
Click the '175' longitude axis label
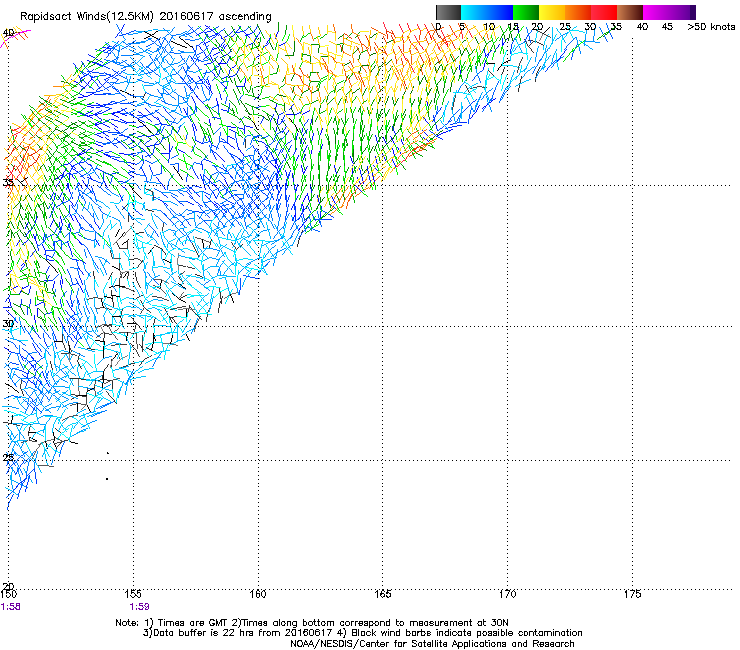click(632, 594)
